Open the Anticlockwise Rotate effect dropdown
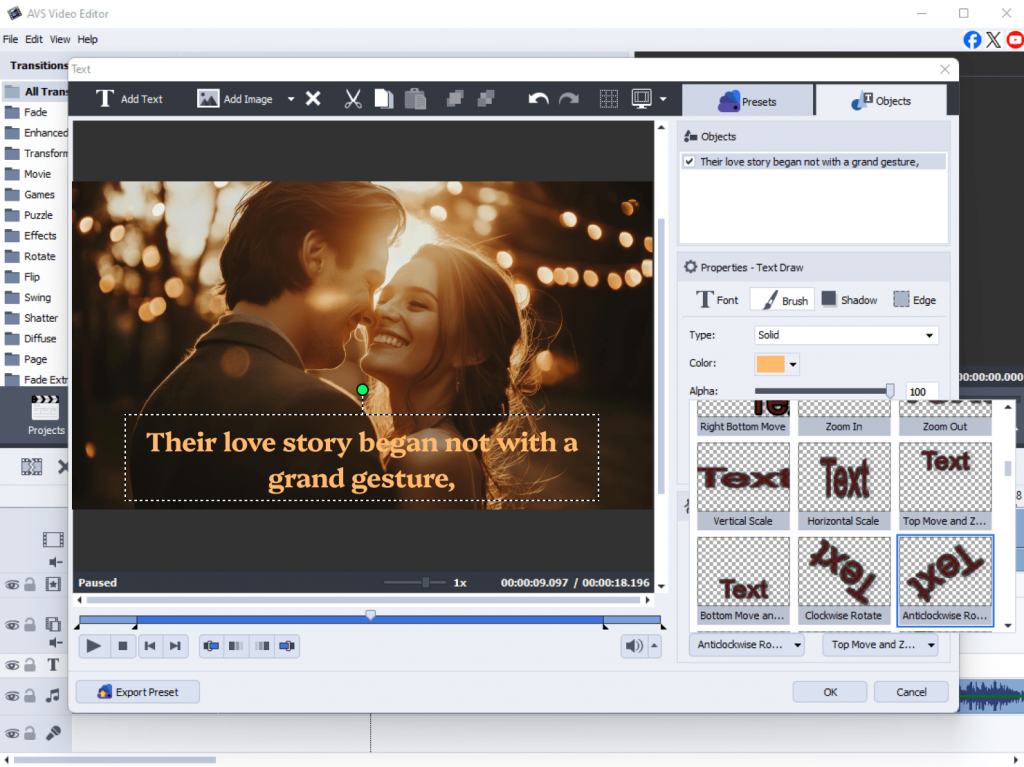The image size is (1024, 767). coord(746,645)
